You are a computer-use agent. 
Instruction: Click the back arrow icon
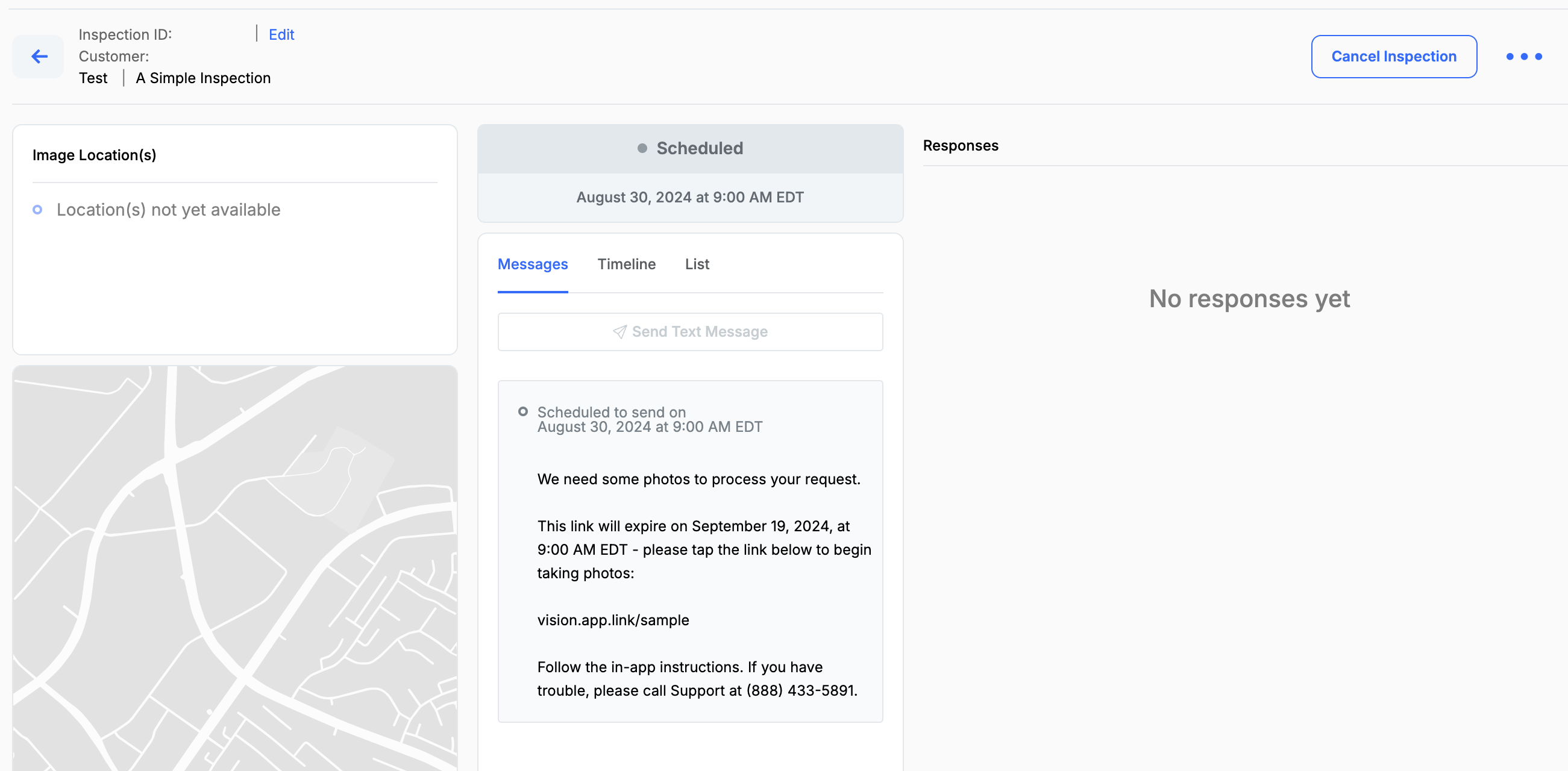pyautogui.click(x=39, y=57)
